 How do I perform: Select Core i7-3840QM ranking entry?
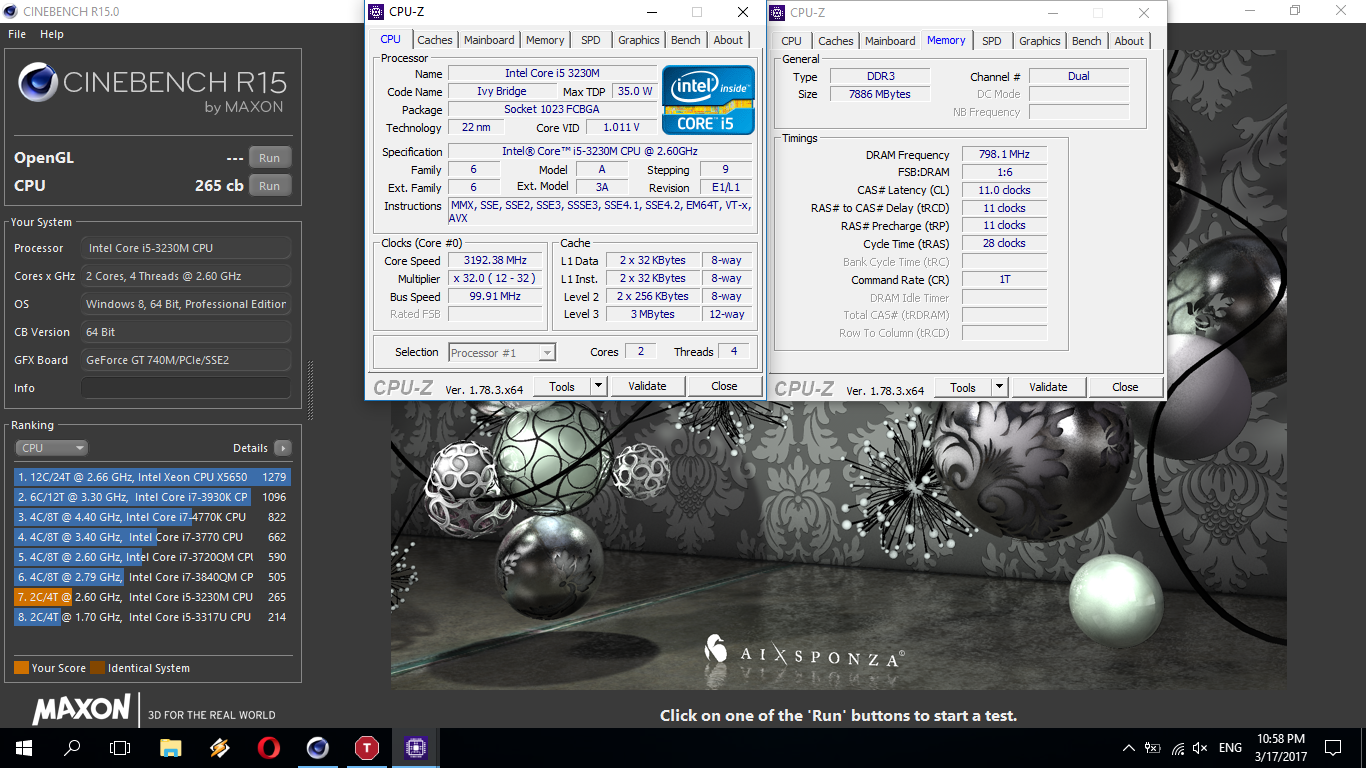point(152,577)
